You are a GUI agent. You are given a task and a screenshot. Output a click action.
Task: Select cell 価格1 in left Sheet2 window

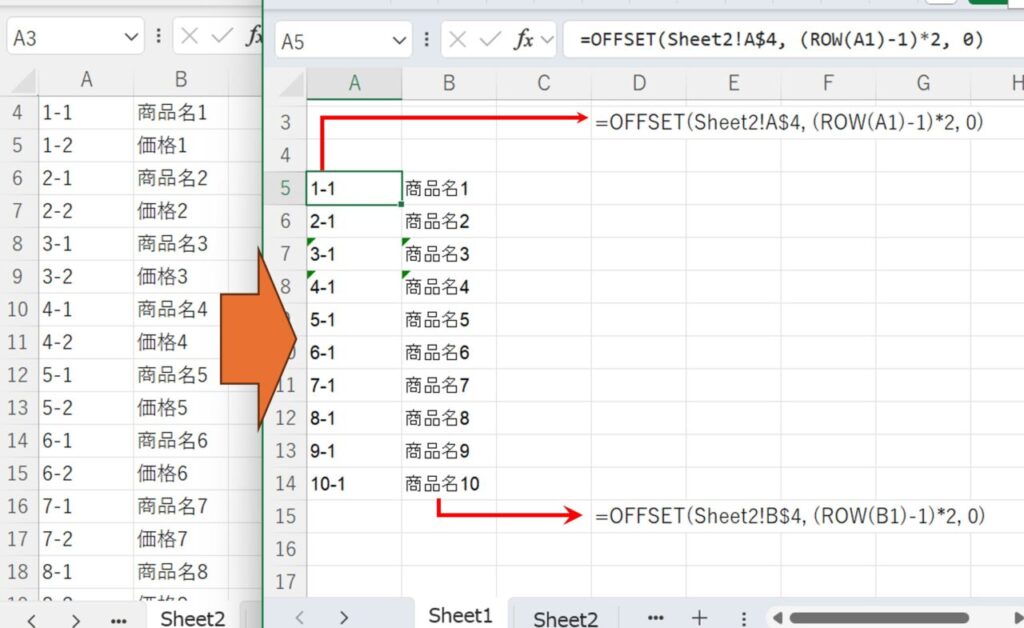click(x=181, y=145)
